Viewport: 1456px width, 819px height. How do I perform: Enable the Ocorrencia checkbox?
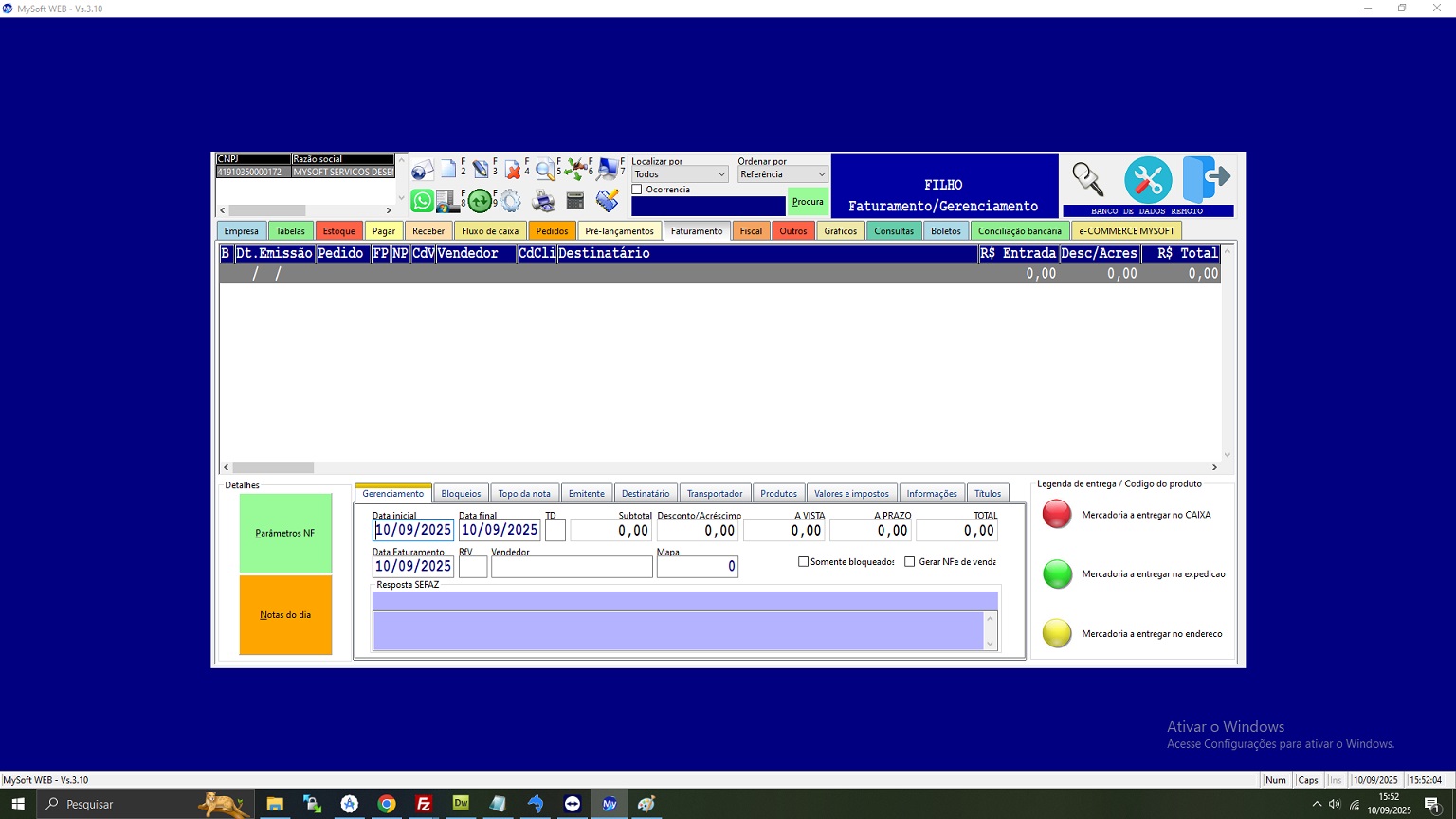pos(636,190)
